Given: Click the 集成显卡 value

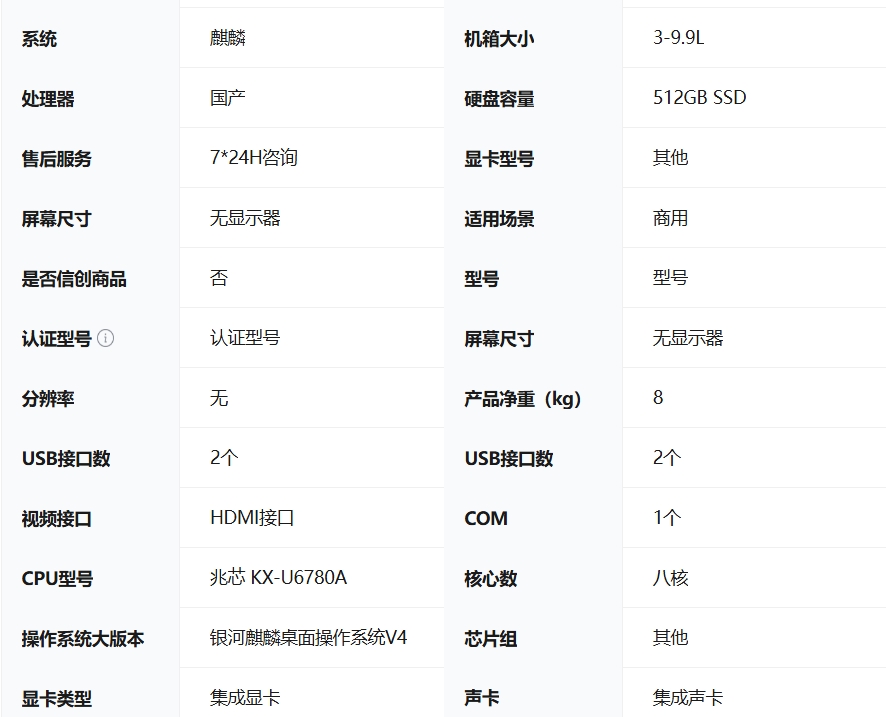Looking at the screenshot, I should 245,697.
